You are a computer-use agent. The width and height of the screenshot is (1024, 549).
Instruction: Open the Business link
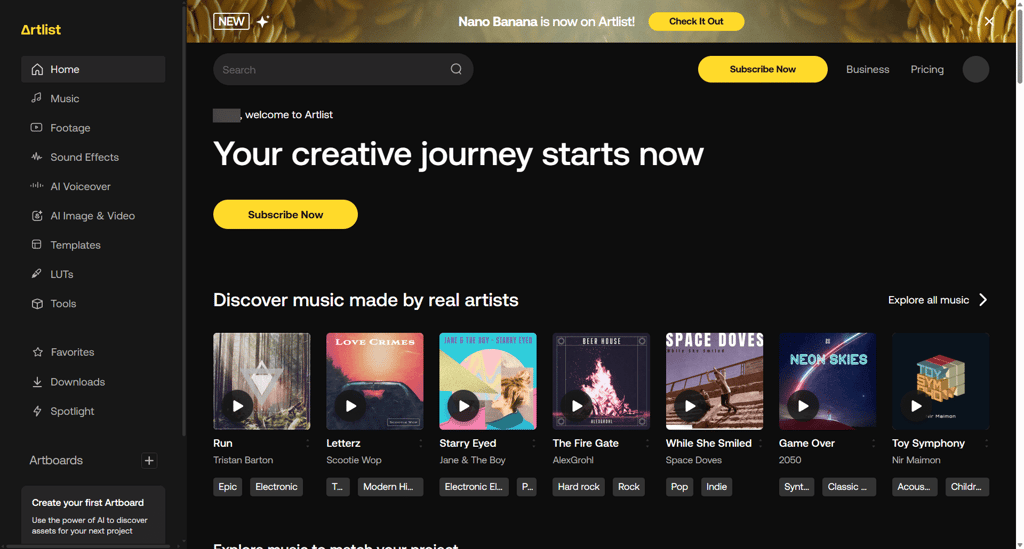867,69
